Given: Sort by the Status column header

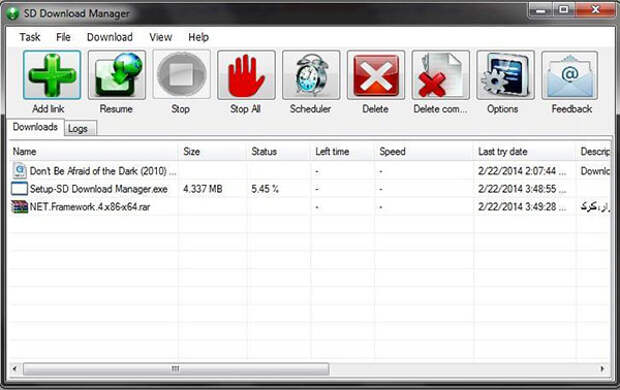Looking at the screenshot, I should click(279, 151).
